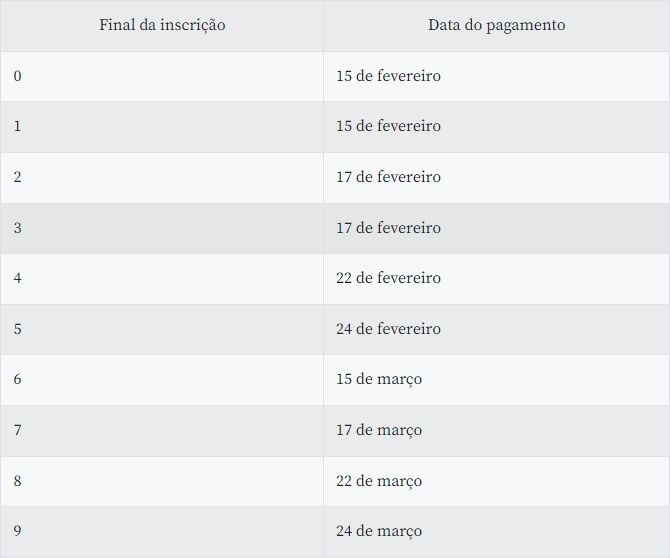Select the cell with inscription ending 1
This screenshot has width=670, height=558.
[x=18, y=126]
